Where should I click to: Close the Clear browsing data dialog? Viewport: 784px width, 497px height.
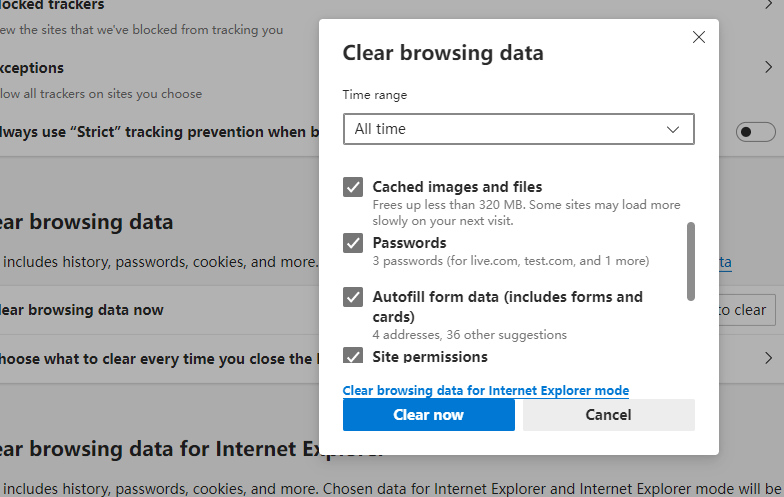698,37
